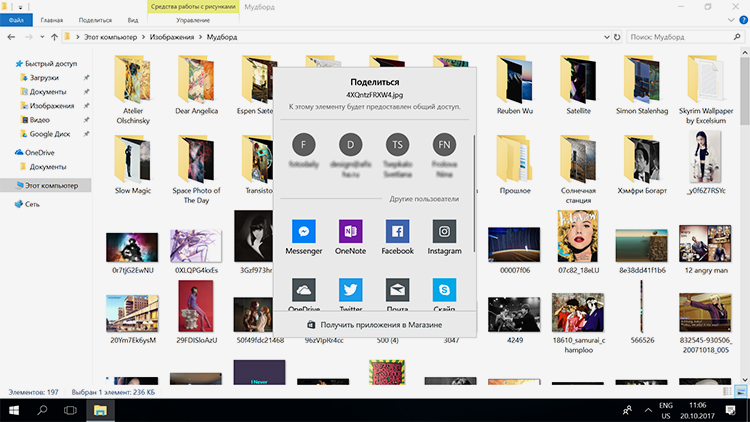Share via OneDrive app icon
This screenshot has width=750, height=422.
[x=304, y=290]
